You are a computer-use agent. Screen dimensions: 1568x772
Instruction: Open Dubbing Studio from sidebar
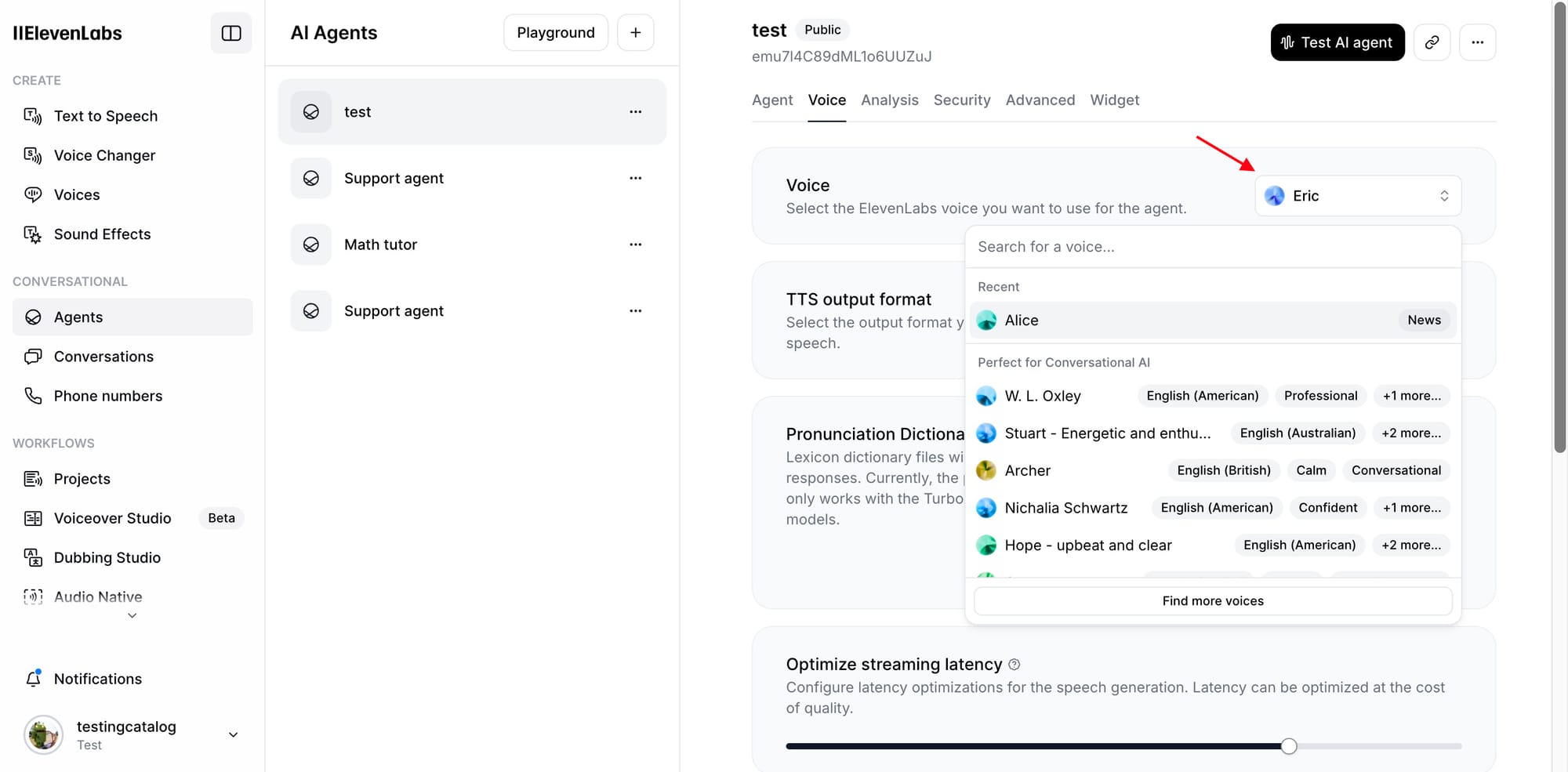click(x=107, y=557)
